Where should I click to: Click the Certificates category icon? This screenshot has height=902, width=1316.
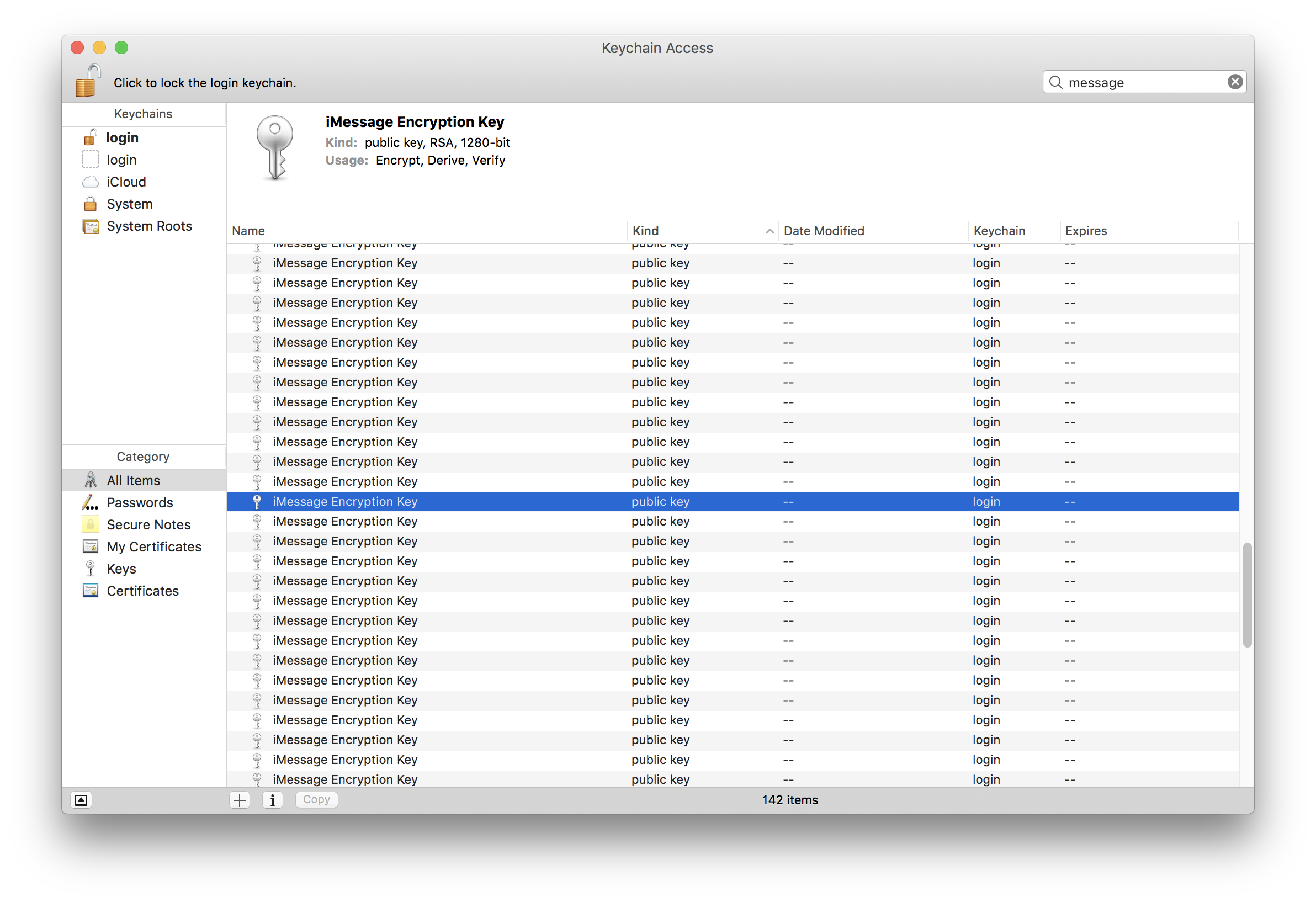[91, 591]
